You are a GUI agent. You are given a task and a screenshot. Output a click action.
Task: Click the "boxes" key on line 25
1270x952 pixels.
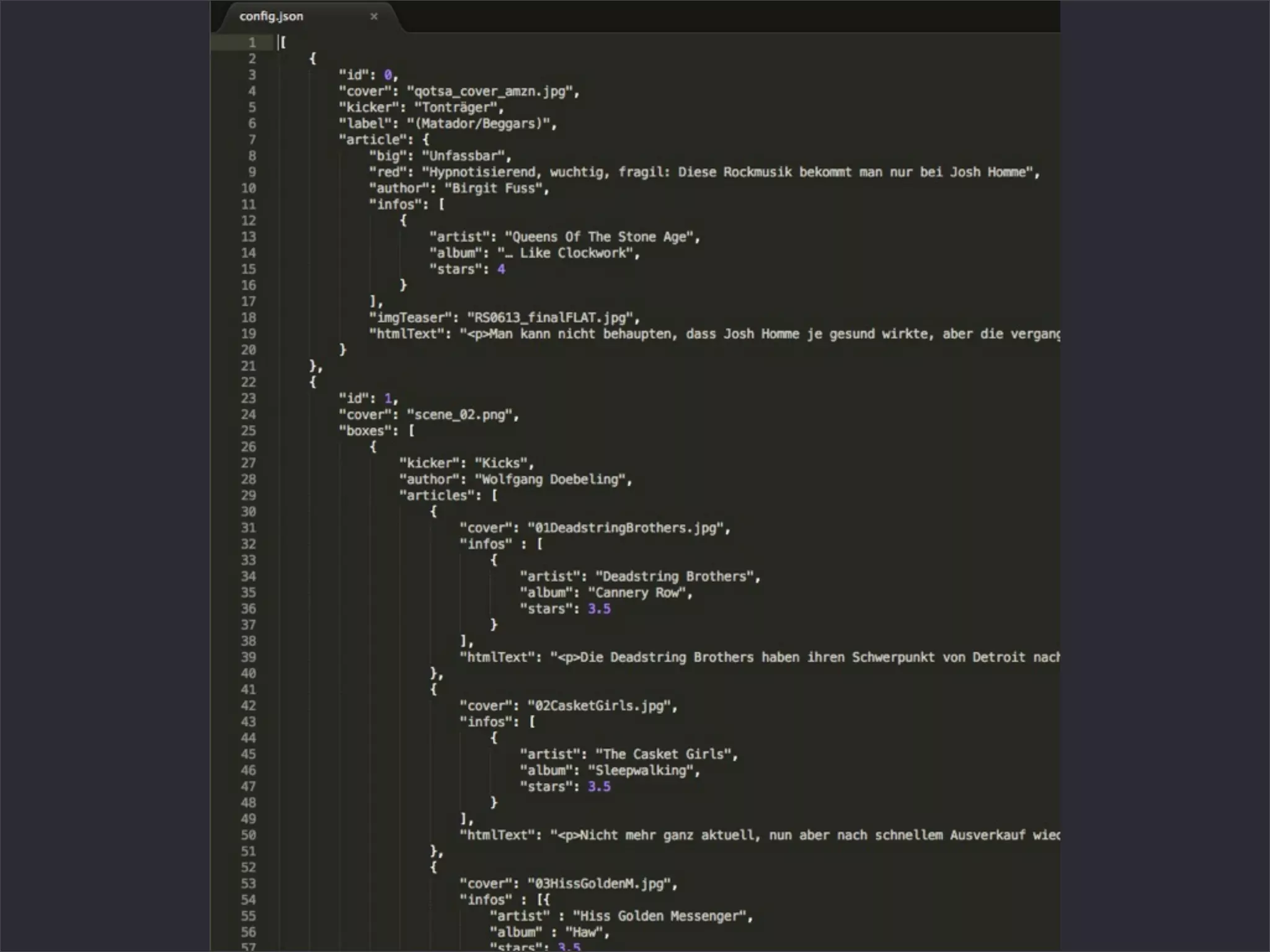365,431
